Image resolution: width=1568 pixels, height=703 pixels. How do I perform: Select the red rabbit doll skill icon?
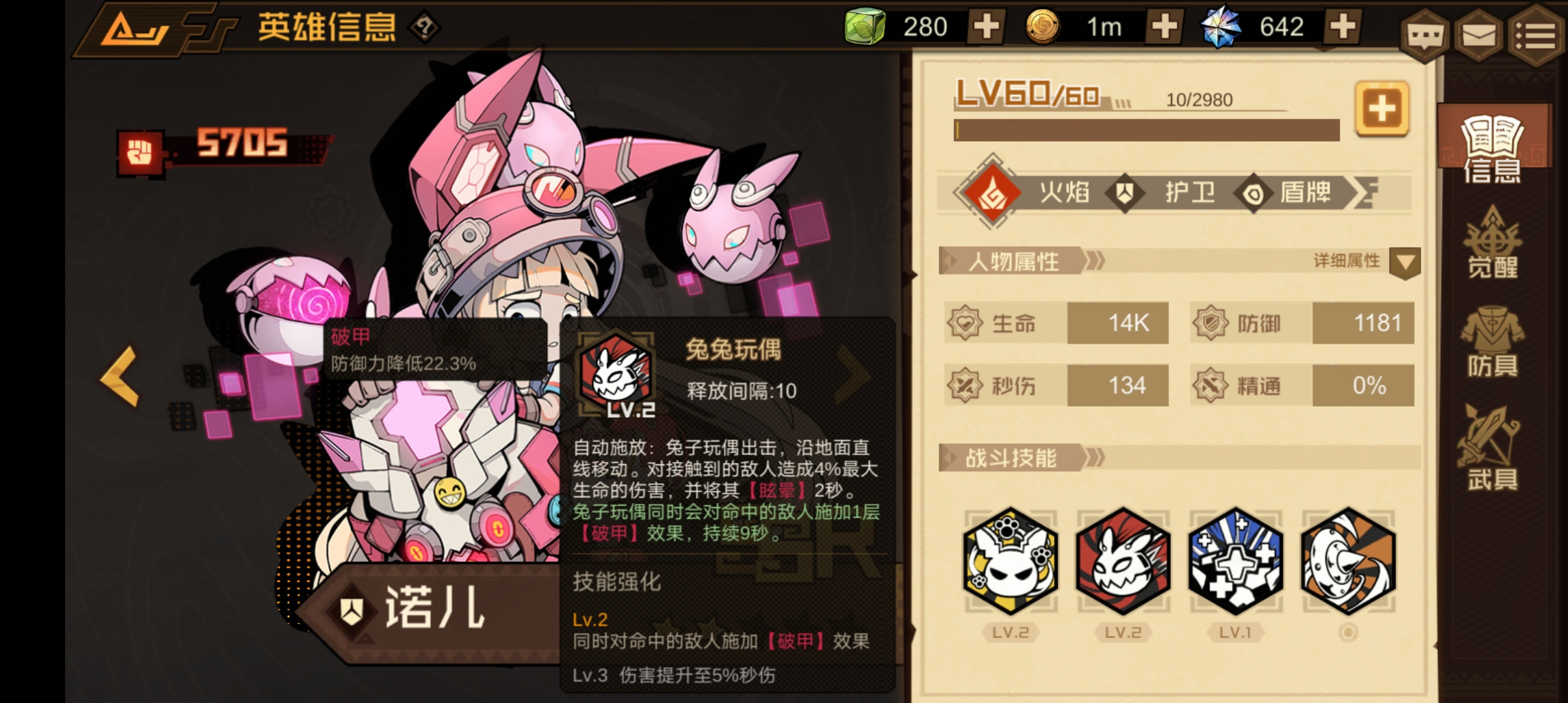coord(1123,561)
